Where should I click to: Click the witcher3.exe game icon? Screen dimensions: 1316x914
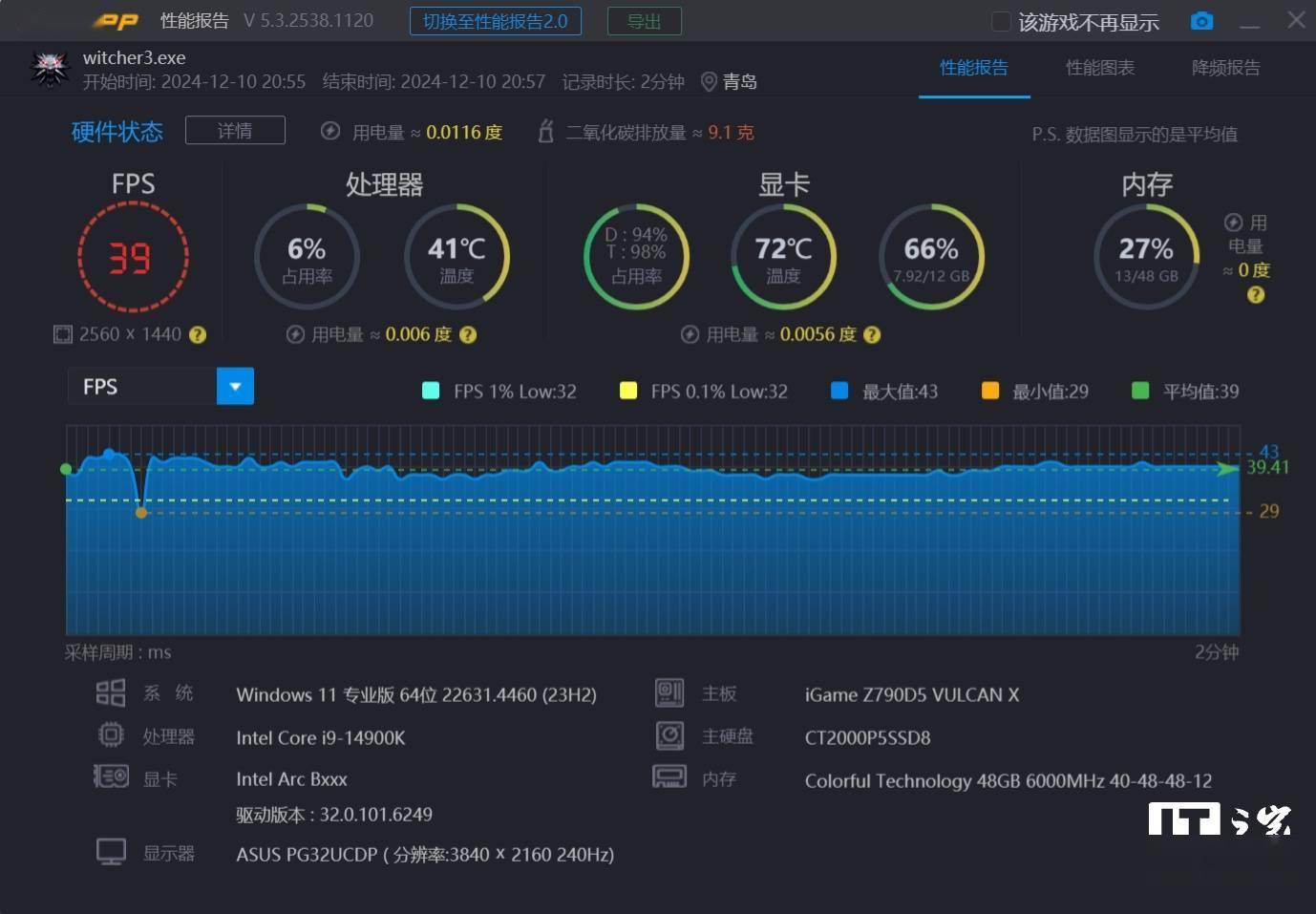(51, 69)
